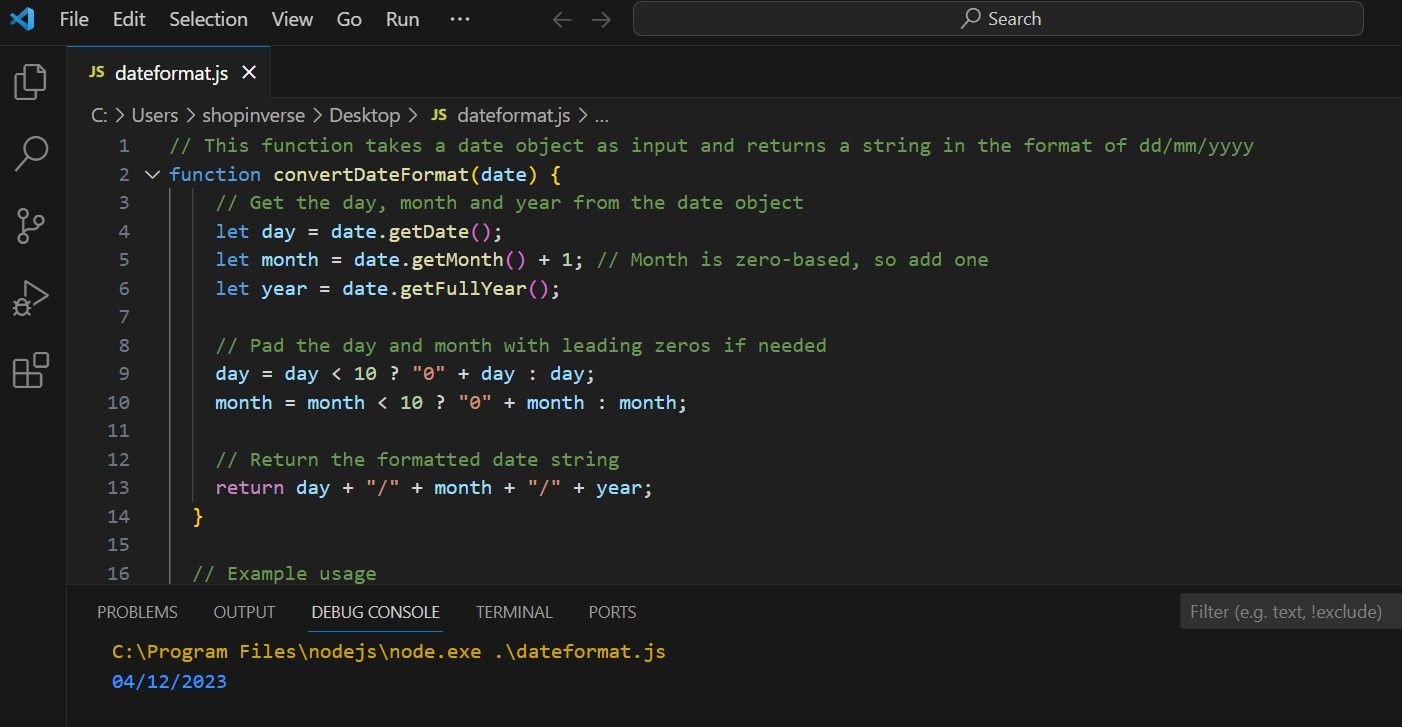Open the File menu
Screen dimensions: 1402x727
click(x=74, y=19)
